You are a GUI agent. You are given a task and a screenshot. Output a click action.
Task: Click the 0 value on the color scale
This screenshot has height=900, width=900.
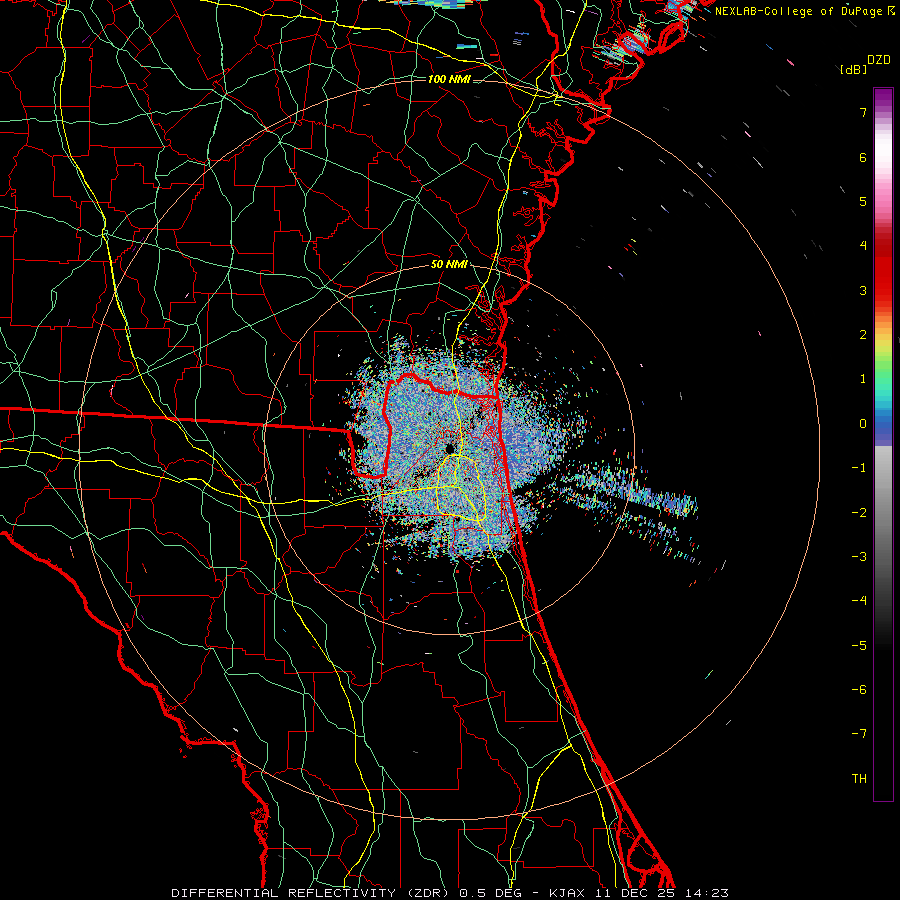coord(863,424)
